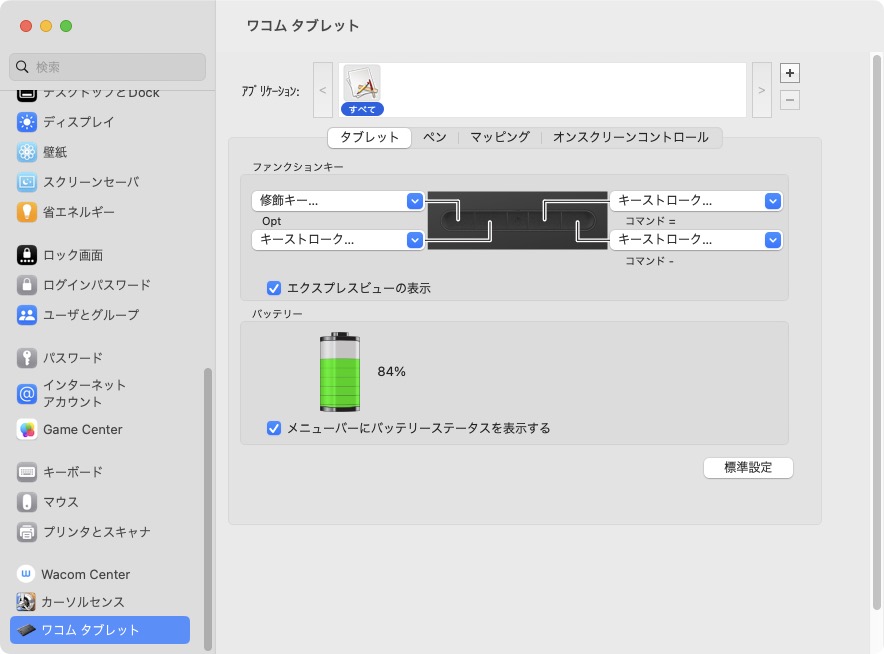Open キーストローク dropdown above コマンド =
Screen dimensions: 884x654
click(696, 201)
